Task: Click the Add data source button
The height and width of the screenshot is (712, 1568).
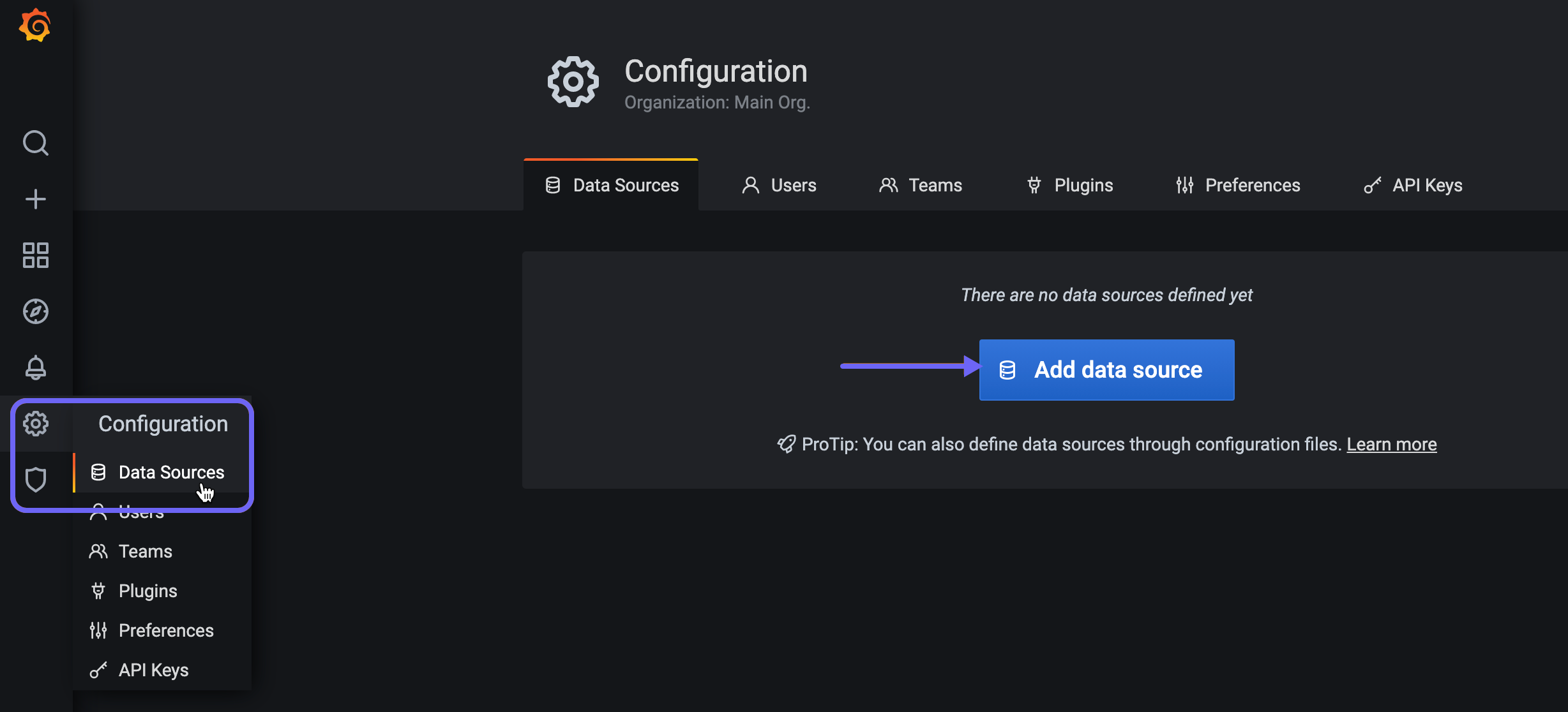Action: 1106,369
